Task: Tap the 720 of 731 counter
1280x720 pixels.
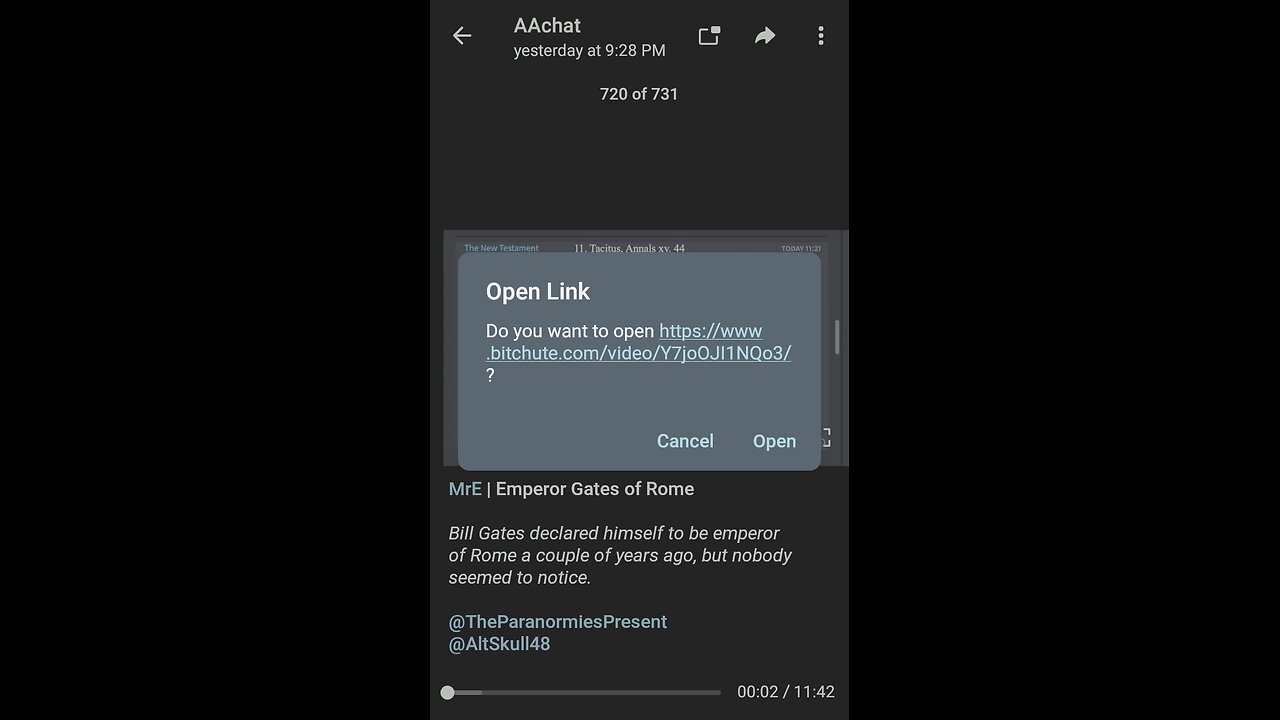Action: coord(639,94)
